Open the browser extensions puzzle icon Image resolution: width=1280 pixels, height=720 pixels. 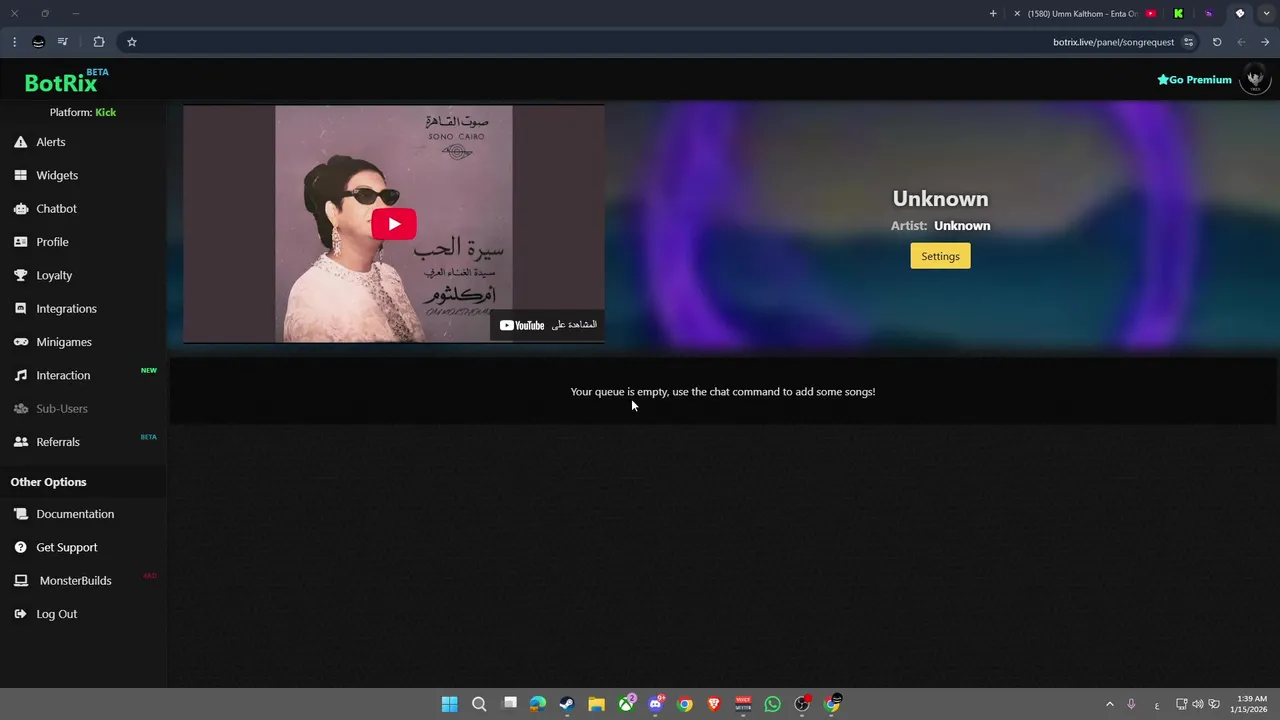(x=98, y=42)
